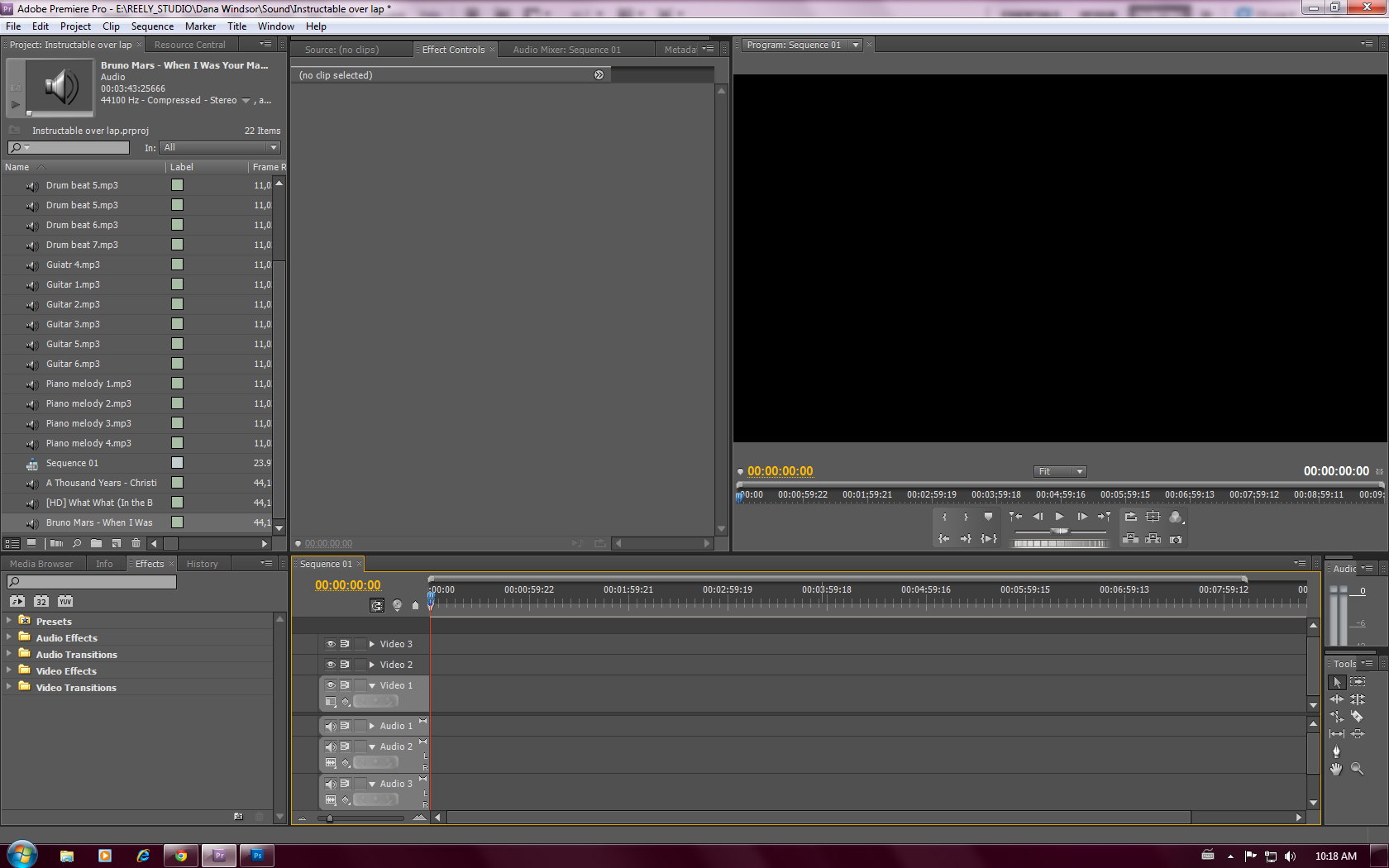This screenshot has width=1389, height=868.
Task: Expand the Video 2 track
Action: 372,665
